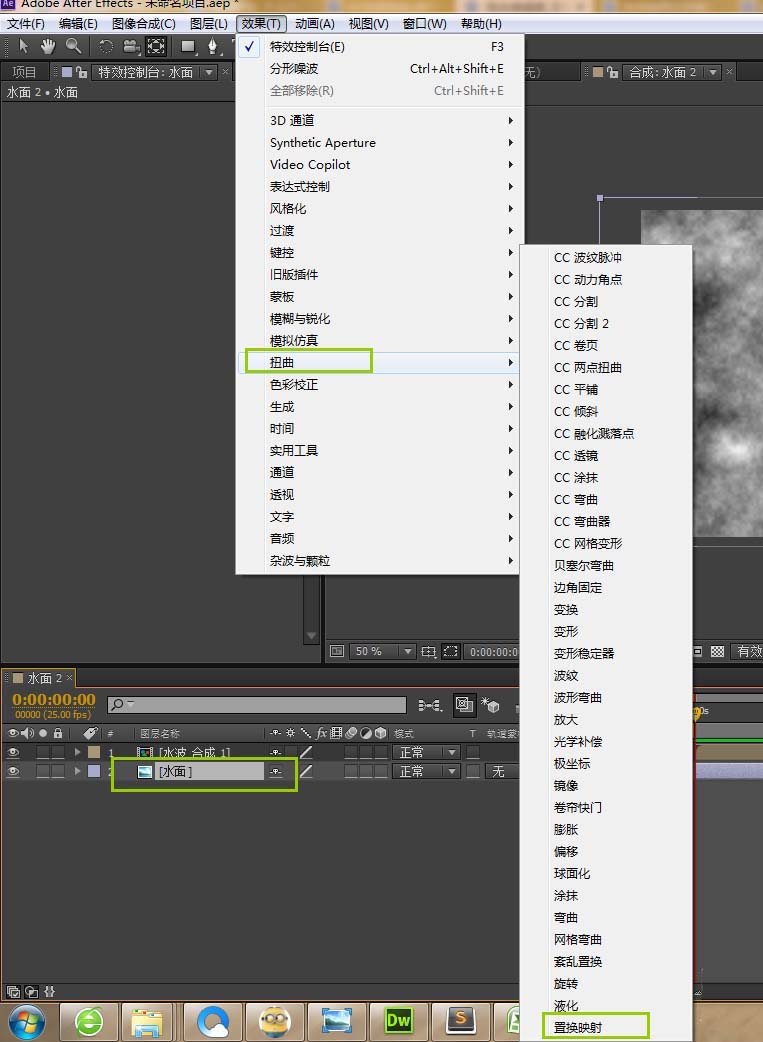Click the label color swatch of 水面 layer
This screenshot has height=1042, width=763.
tap(94, 772)
